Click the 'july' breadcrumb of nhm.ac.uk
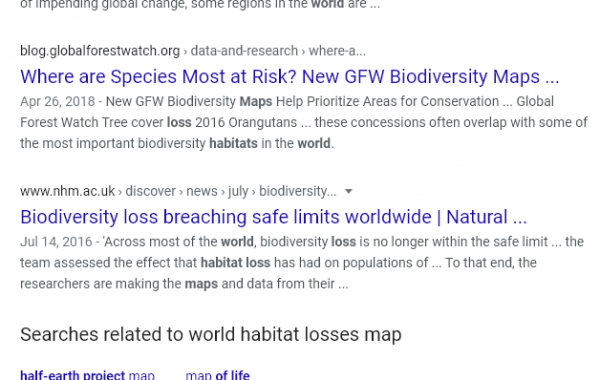The width and height of the screenshot is (600, 380). point(238,191)
